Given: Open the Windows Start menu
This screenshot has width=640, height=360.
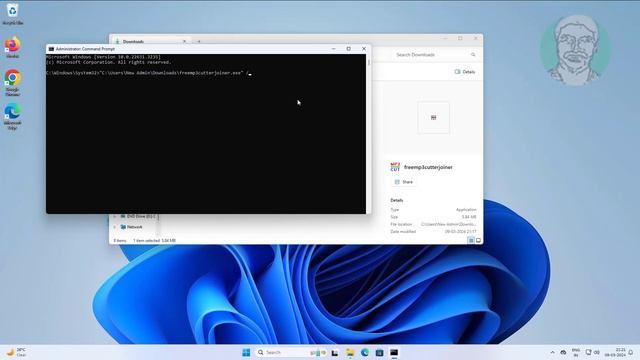Looking at the screenshot, I should 246,352.
